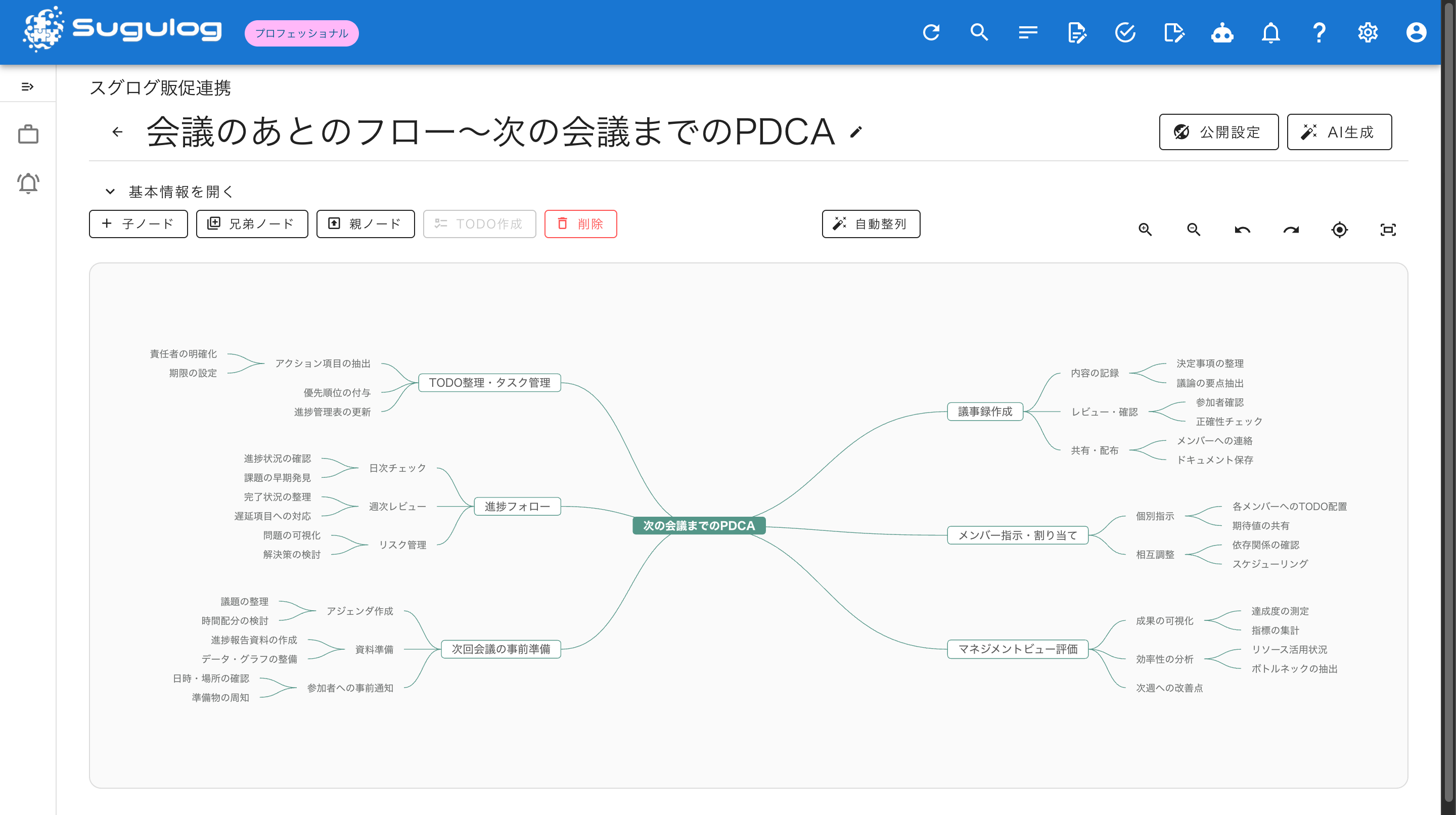Edit the title with pencil icon
The height and width of the screenshot is (815, 1456).
click(x=856, y=131)
